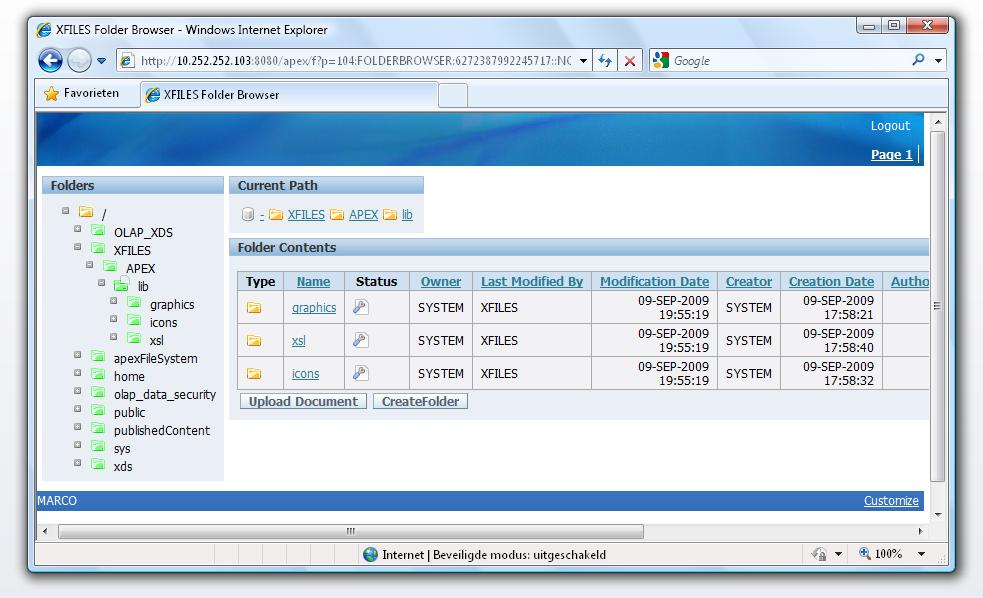Click the wrench status icon for xsl row
The image size is (983, 598).
coord(361,340)
